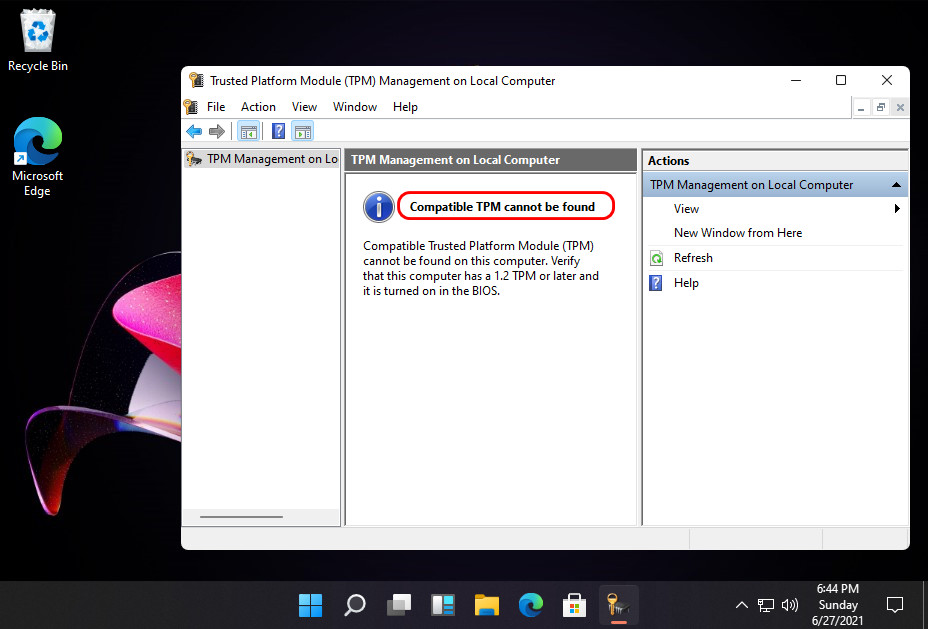This screenshot has width=928, height=629.
Task: Open the Window menu
Action: (x=354, y=107)
